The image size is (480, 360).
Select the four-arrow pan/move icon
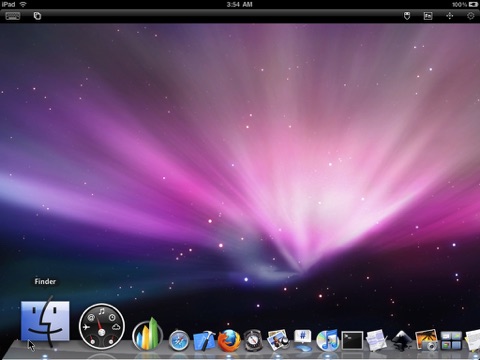(449, 16)
